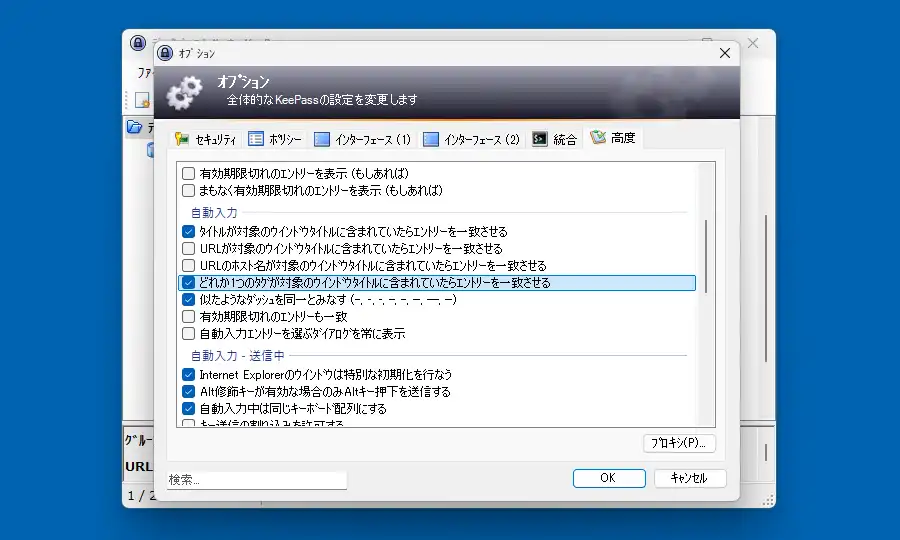Uncheck Internet Explorerのウインドウは特別な初期化 option
The height and width of the screenshot is (540, 900).
click(188, 375)
